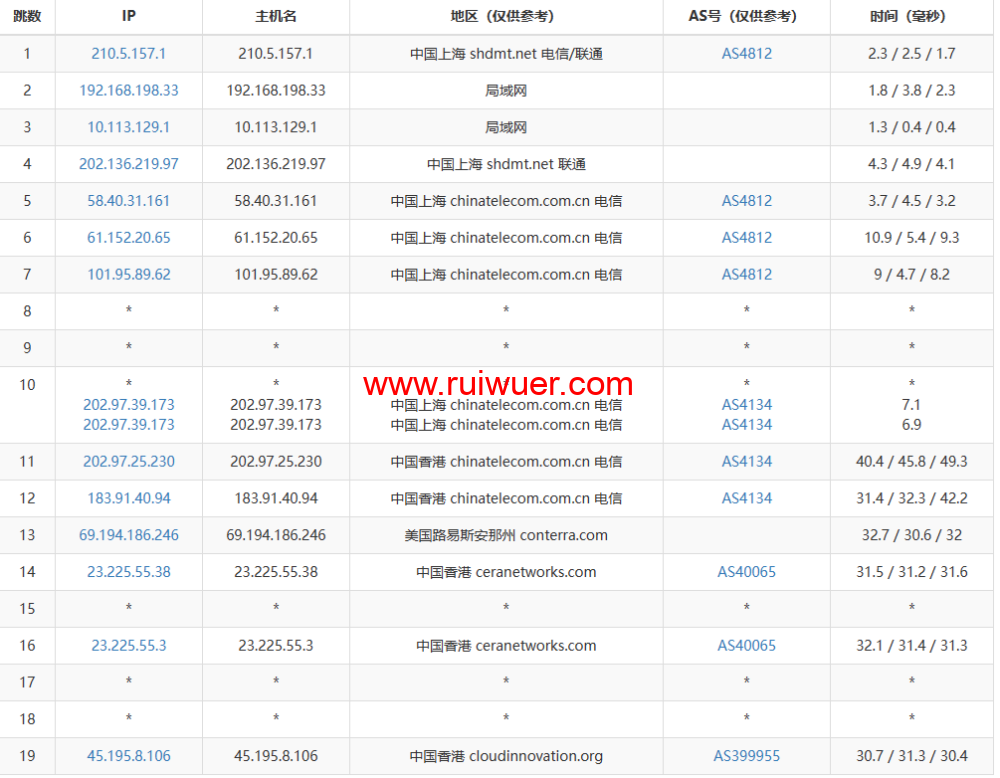This screenshot has width=1000, height=778.
Task: Click the 23.225.55.3 IP link
Action: [x=128, y=646]
